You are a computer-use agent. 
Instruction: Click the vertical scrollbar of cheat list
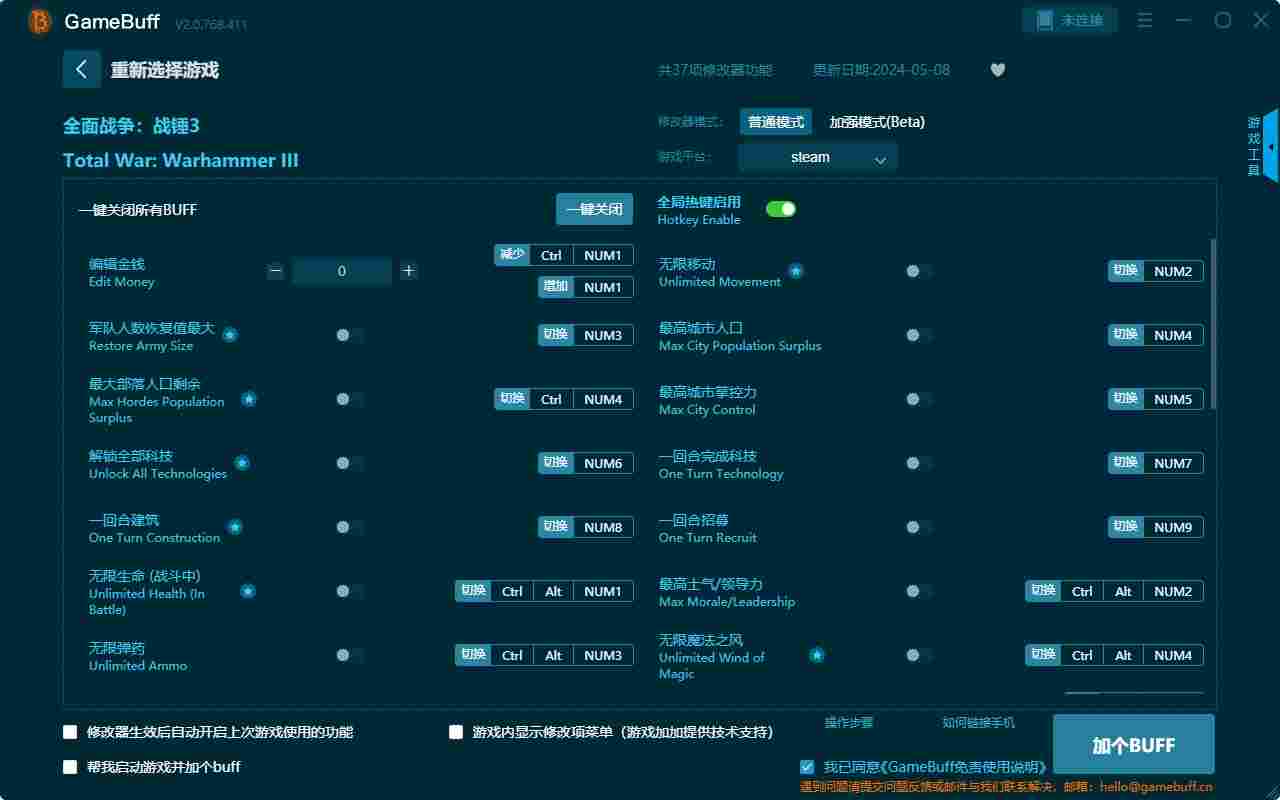pos(1214,323)
